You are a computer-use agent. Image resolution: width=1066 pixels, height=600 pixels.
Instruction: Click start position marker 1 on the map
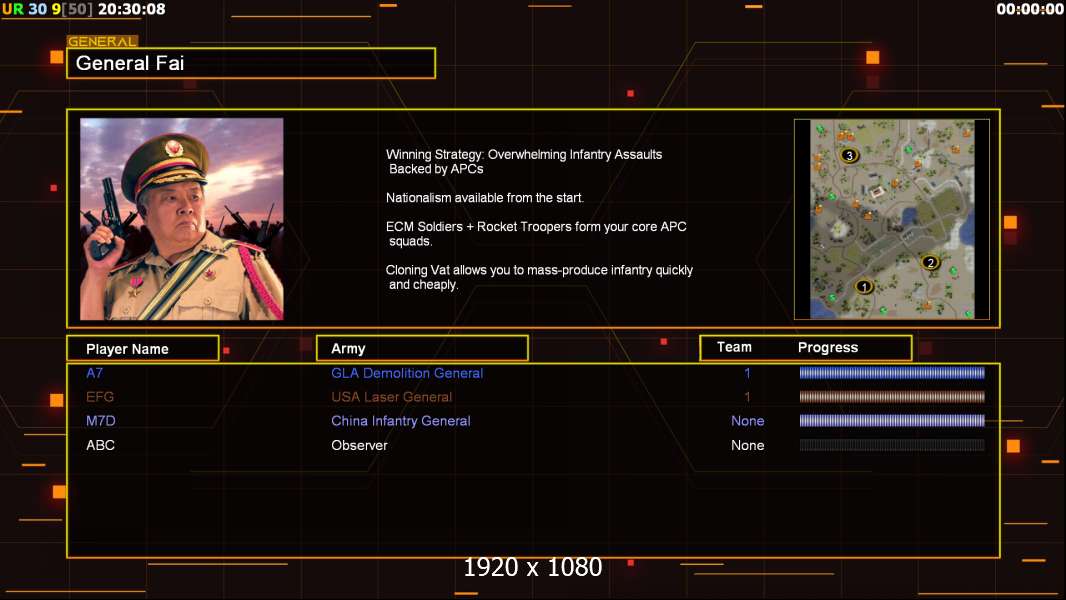click(863, 287)
